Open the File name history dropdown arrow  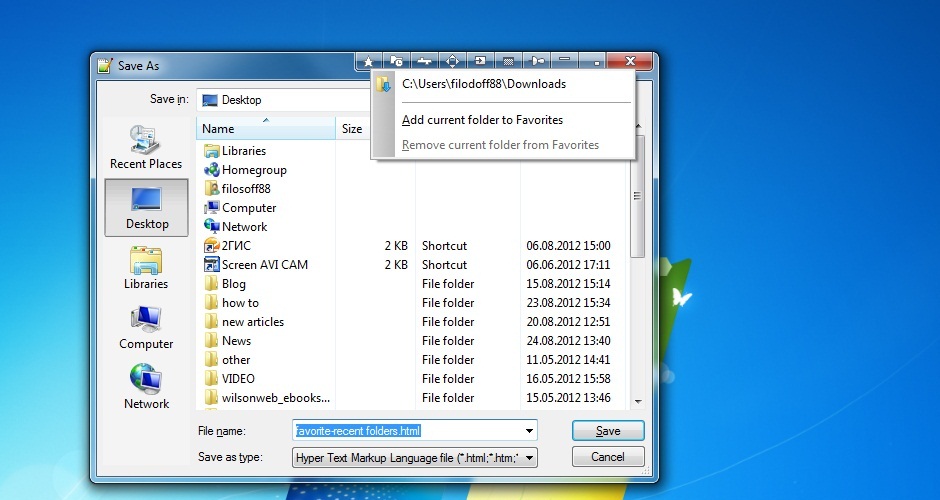click(529, 431)
